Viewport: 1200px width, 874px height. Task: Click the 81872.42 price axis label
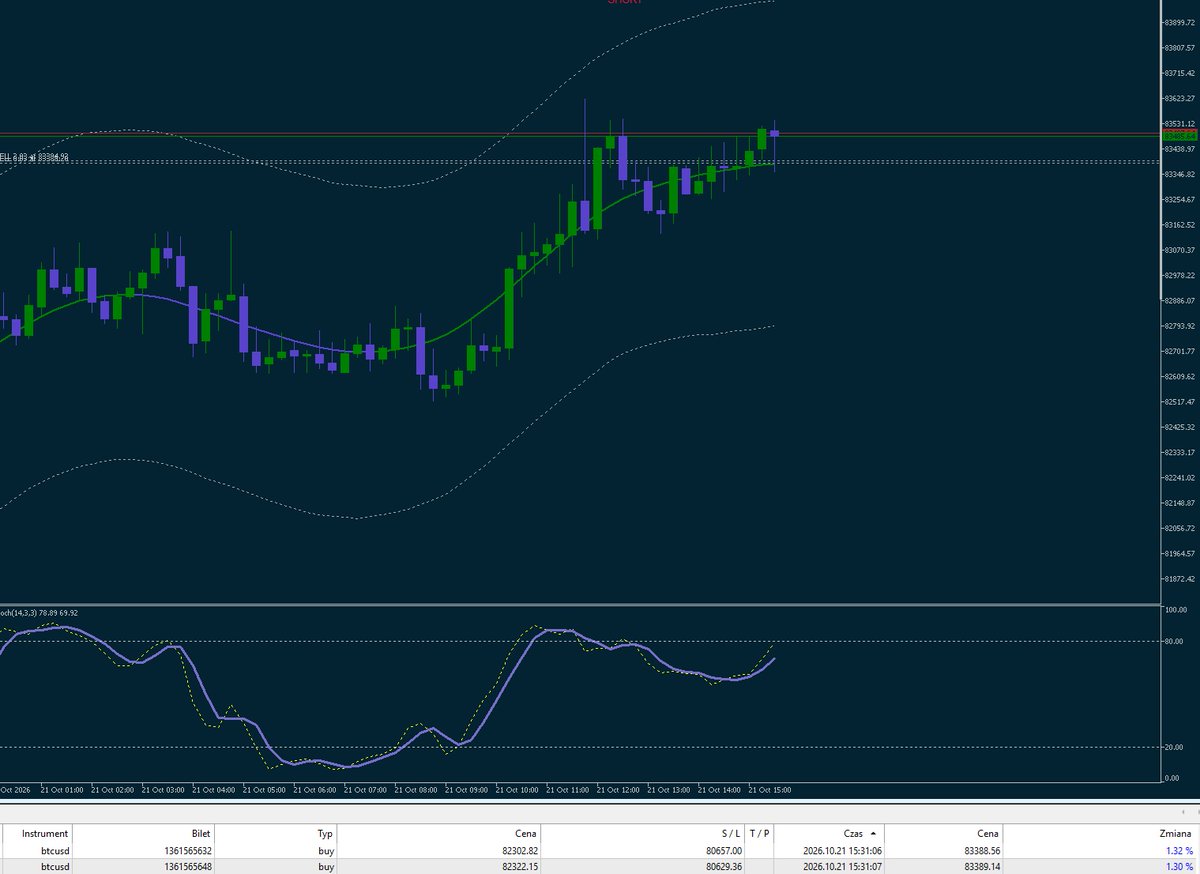pyautogui.click(x=1181, y=579)
